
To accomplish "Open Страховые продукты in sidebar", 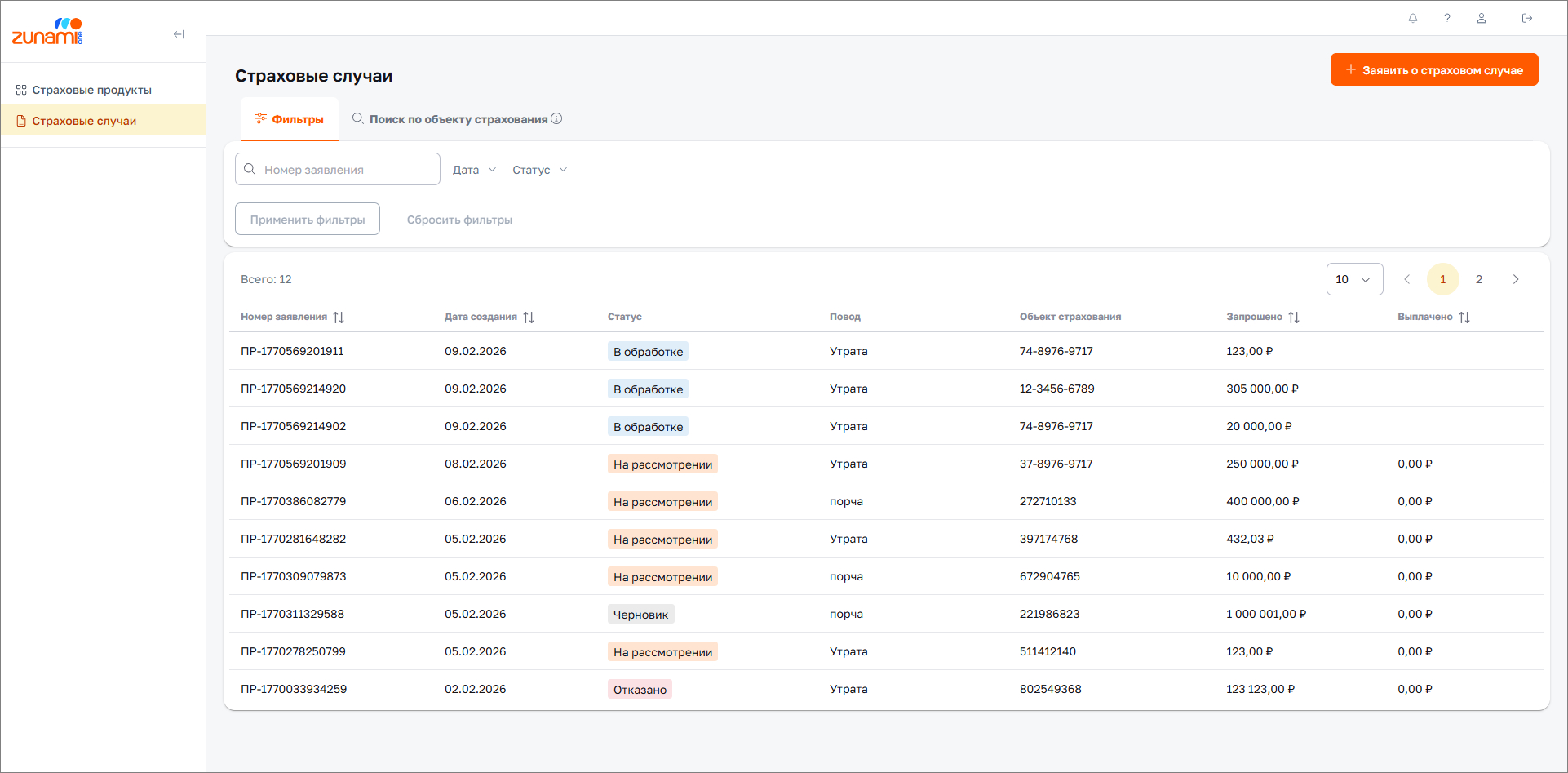I will [x=91, y=90].
